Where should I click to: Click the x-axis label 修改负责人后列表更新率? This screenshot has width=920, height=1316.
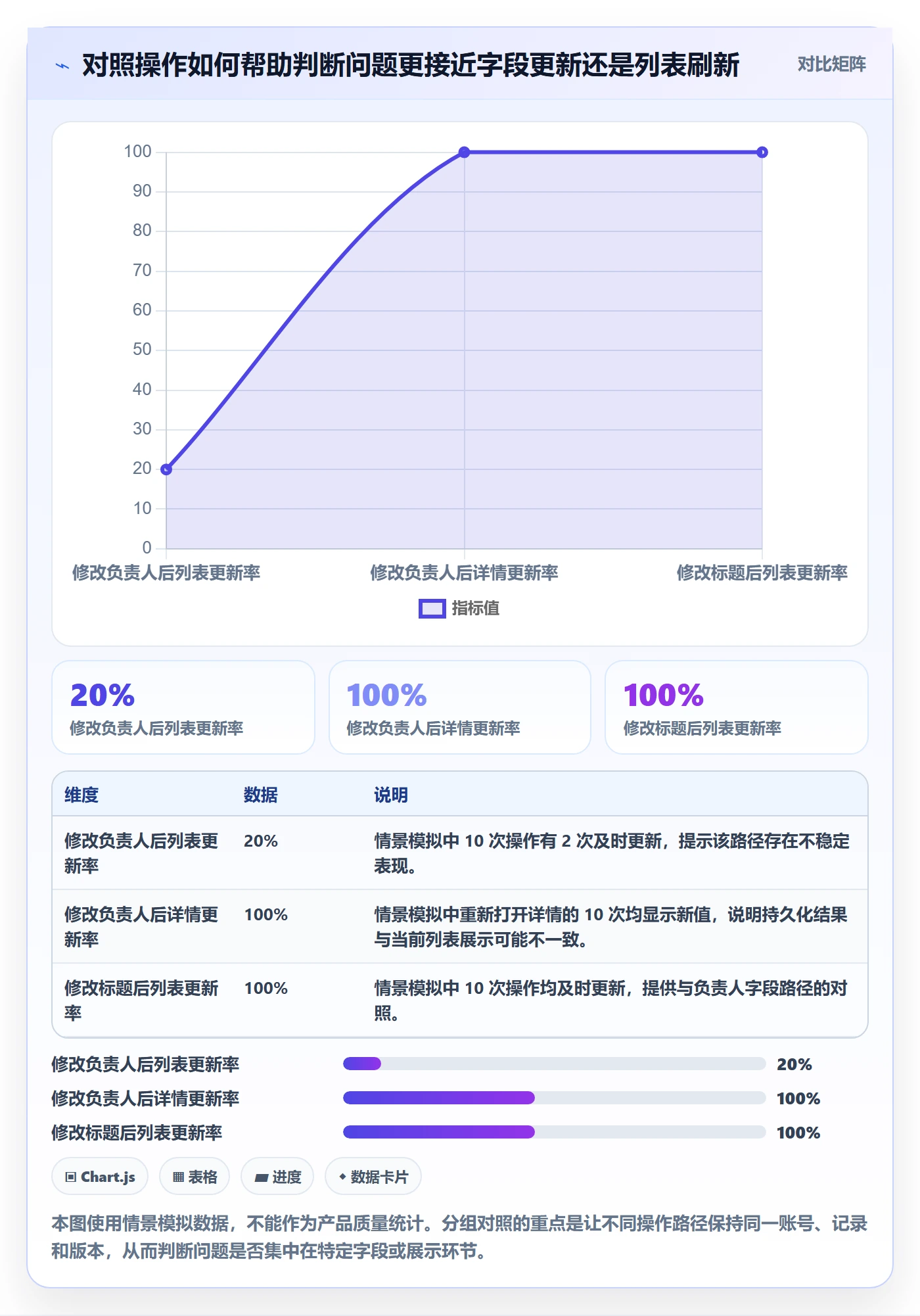166,573
